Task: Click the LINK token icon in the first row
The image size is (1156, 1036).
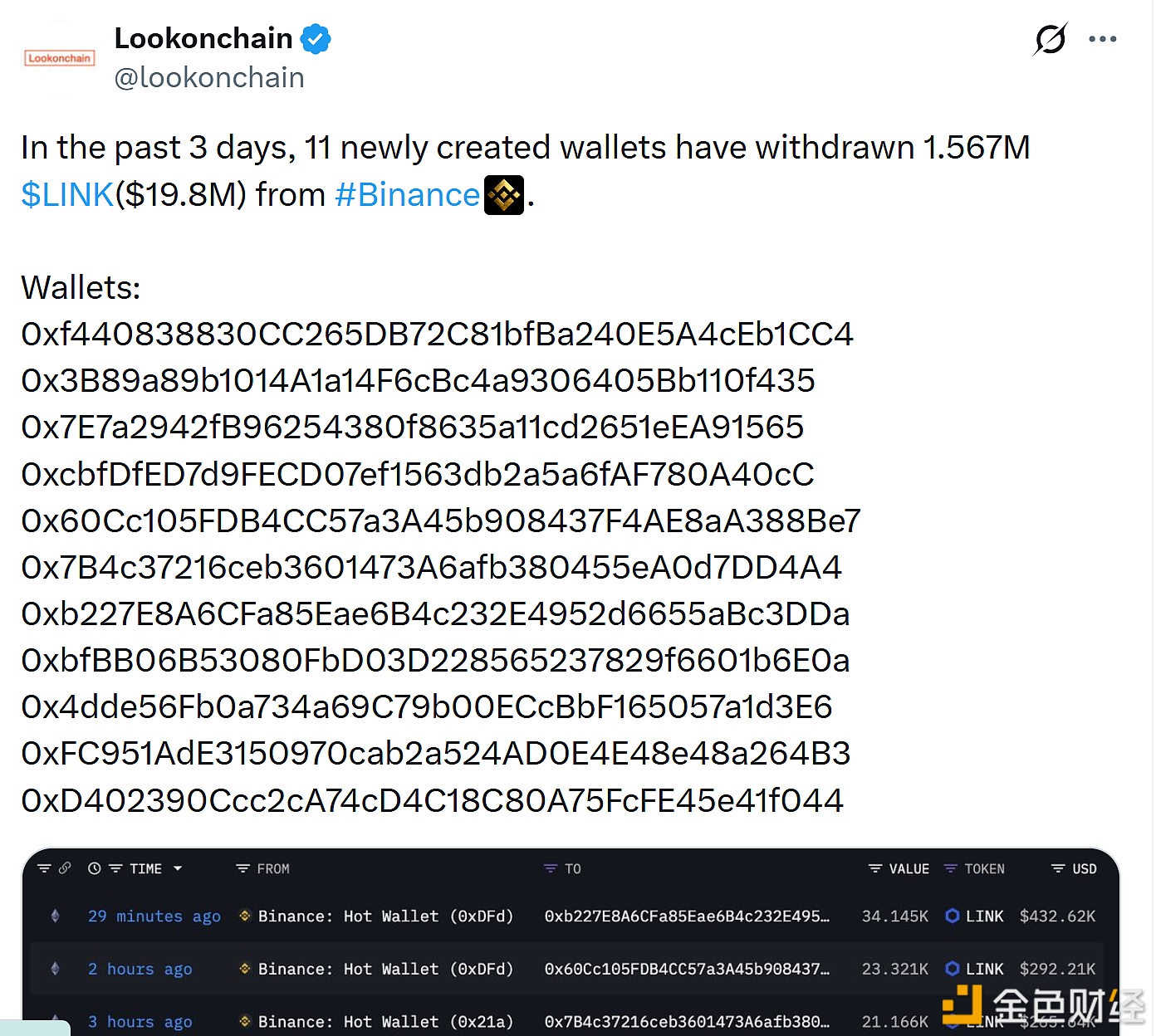Action: 953,916
